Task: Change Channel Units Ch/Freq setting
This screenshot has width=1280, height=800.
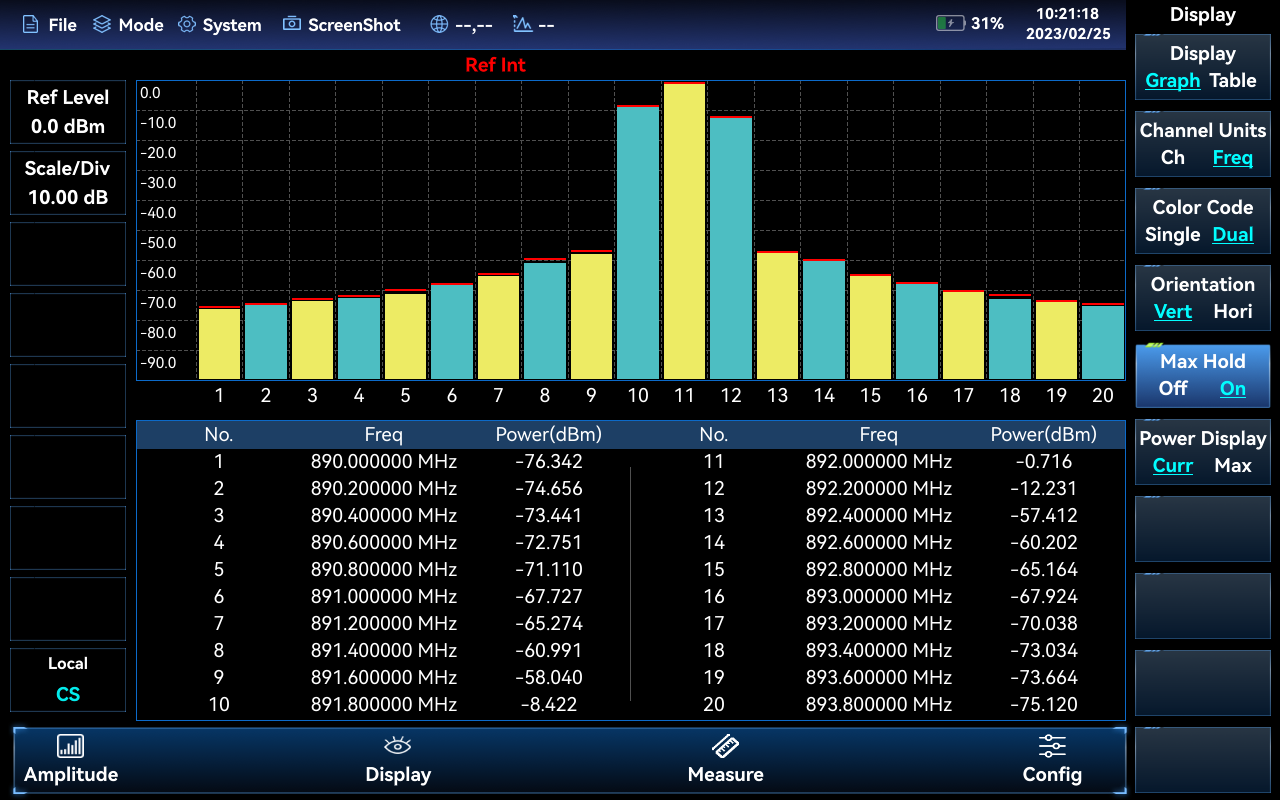Action: click(1202, 144)
